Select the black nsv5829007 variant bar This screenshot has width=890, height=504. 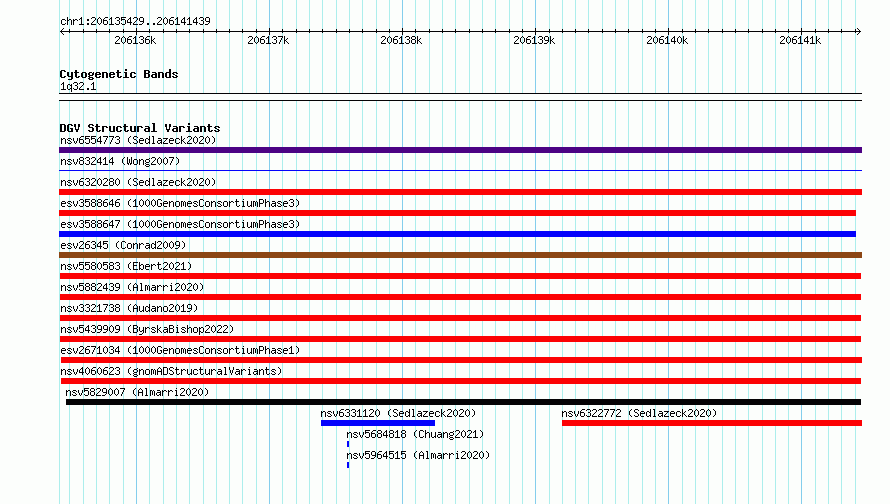[463, 402]
